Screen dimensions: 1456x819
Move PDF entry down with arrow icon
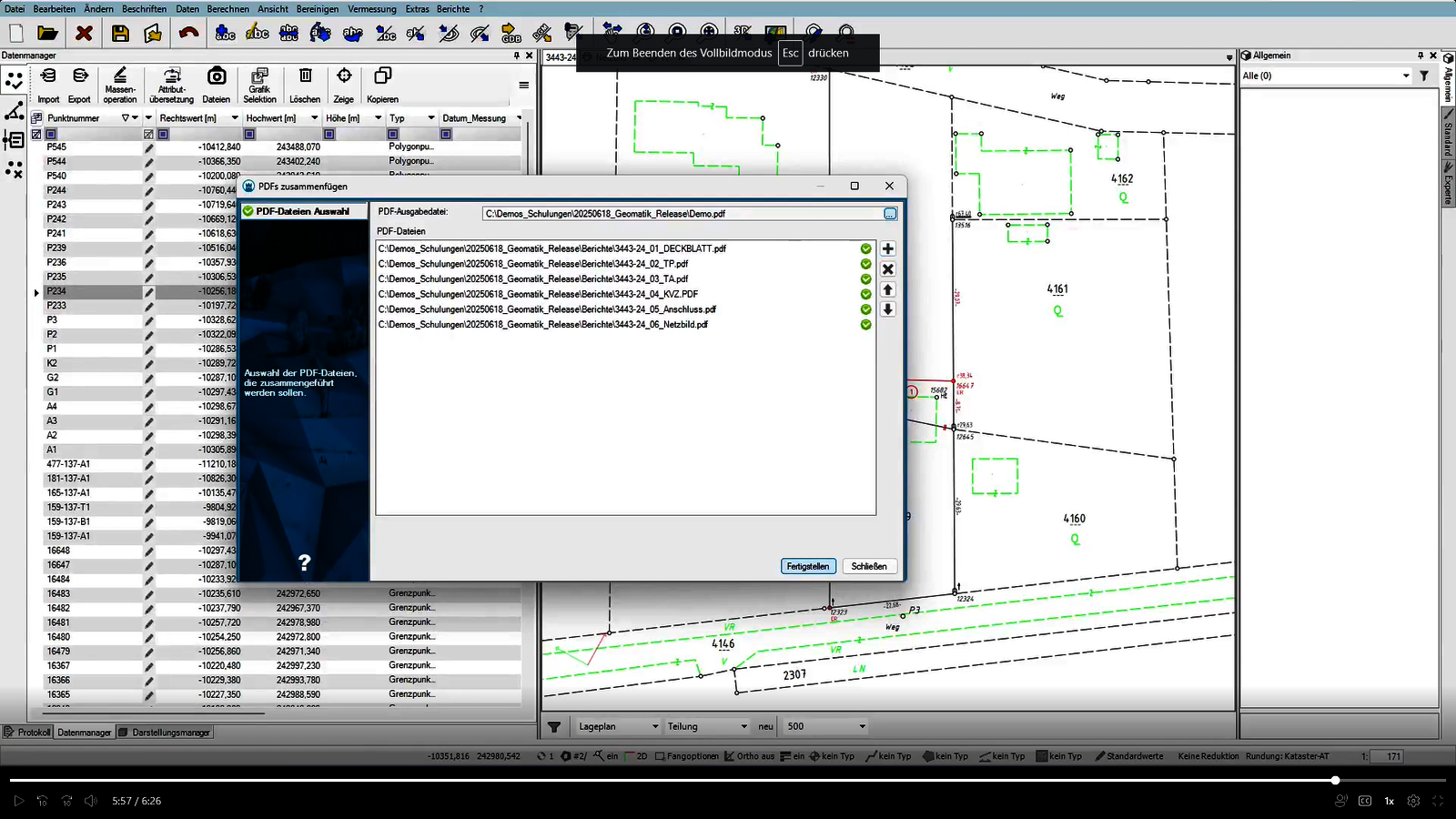point(888,309)
